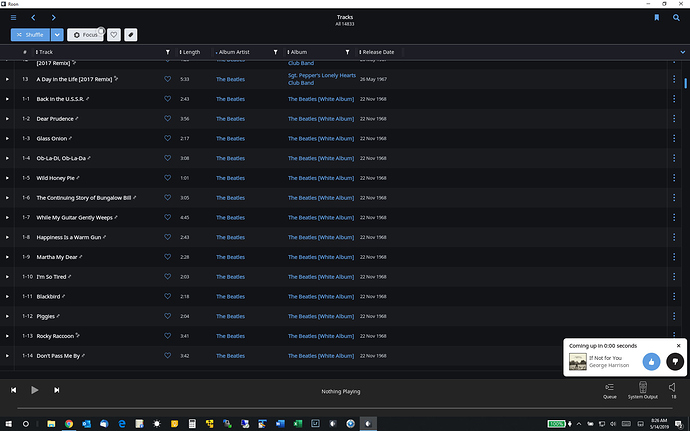Open the bookmarks icon
Screen dimensions: 690x431
click(657, 18)
